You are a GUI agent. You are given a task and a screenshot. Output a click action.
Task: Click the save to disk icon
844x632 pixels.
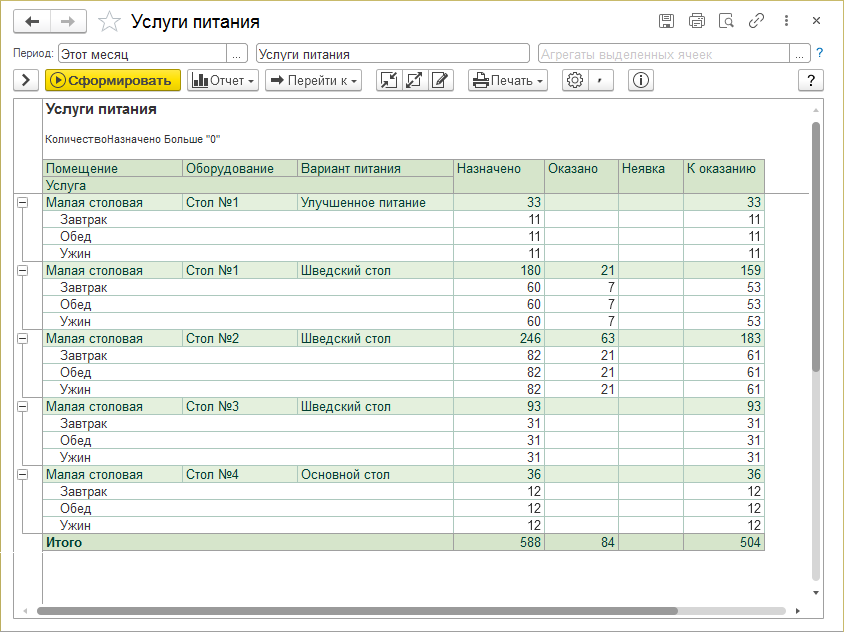click(667, 21)
